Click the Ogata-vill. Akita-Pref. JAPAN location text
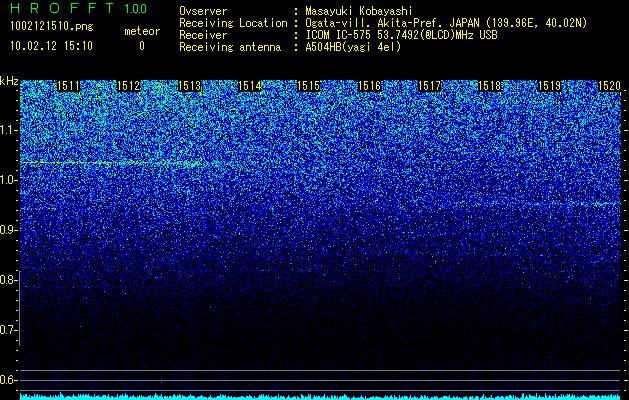Screen dimensions: 629x400 [x=446, y=23]
